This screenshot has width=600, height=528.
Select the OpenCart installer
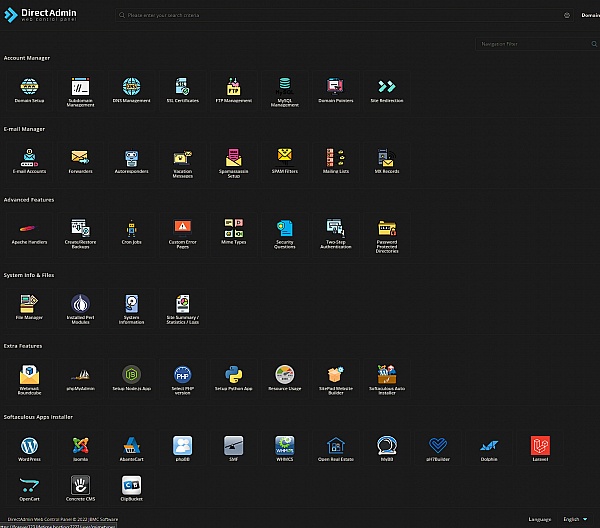(29, 487)
